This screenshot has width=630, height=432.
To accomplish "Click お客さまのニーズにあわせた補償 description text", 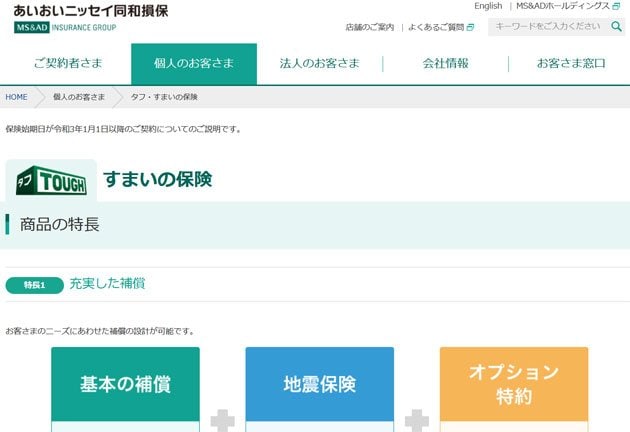I will coord(100,332).
